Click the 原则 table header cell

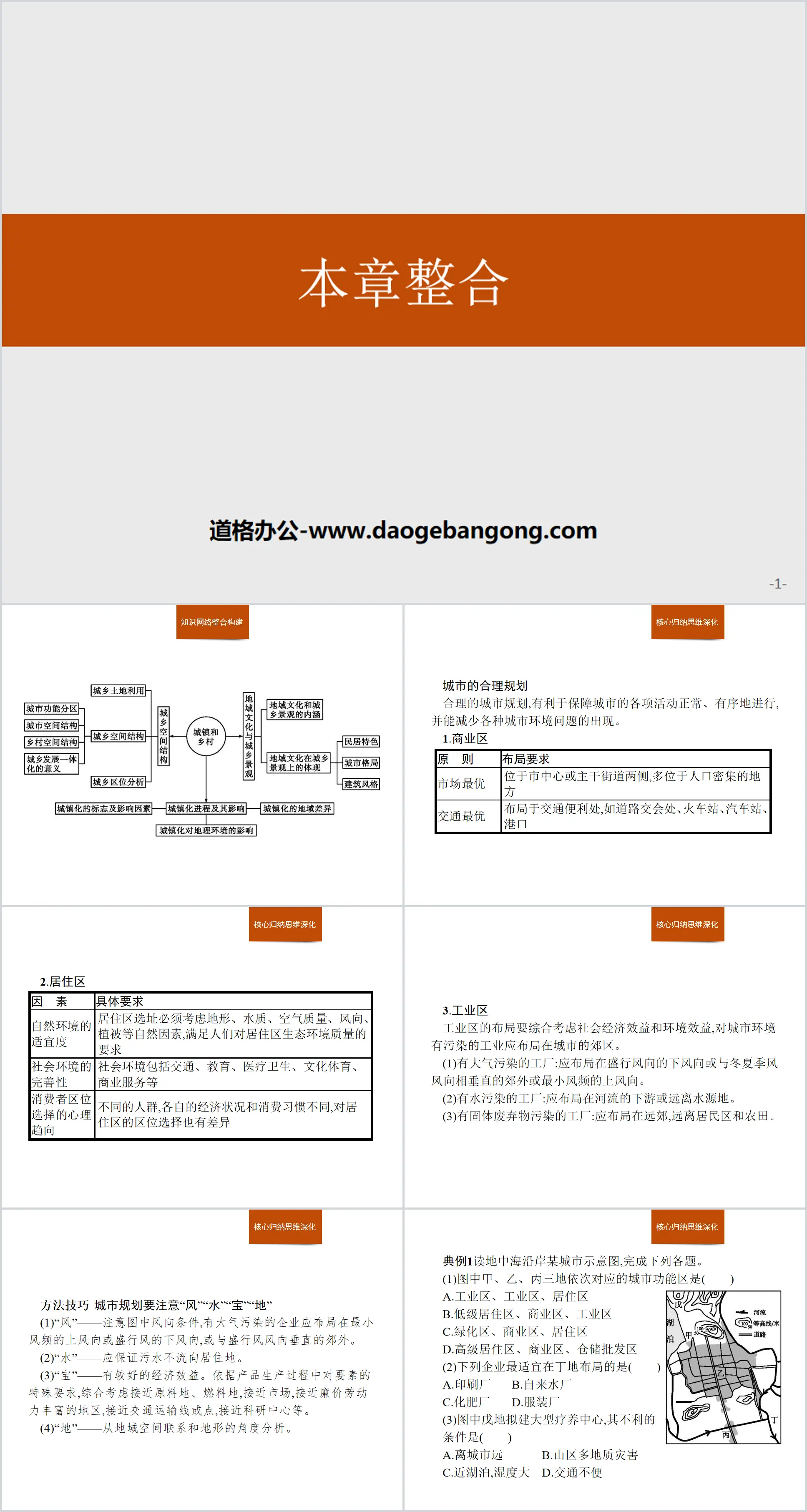[468, 759]
